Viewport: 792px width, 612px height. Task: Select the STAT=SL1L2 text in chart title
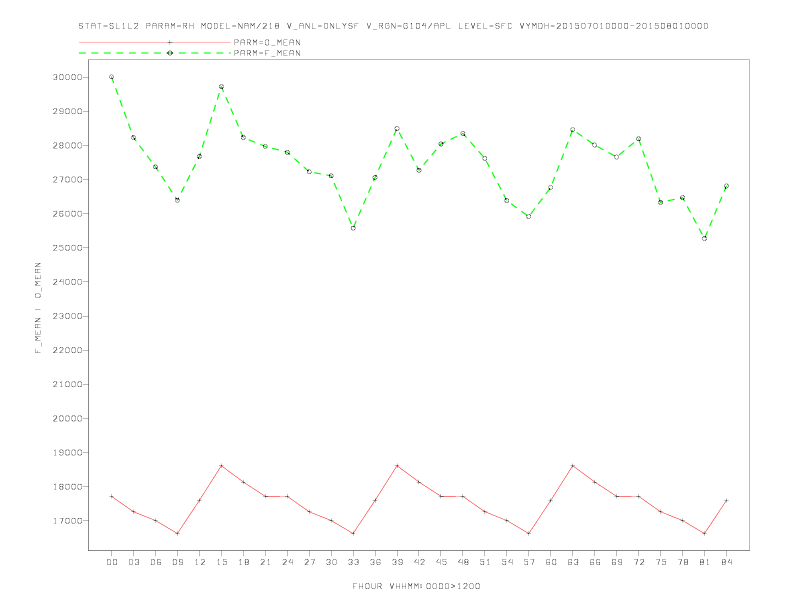109,26
